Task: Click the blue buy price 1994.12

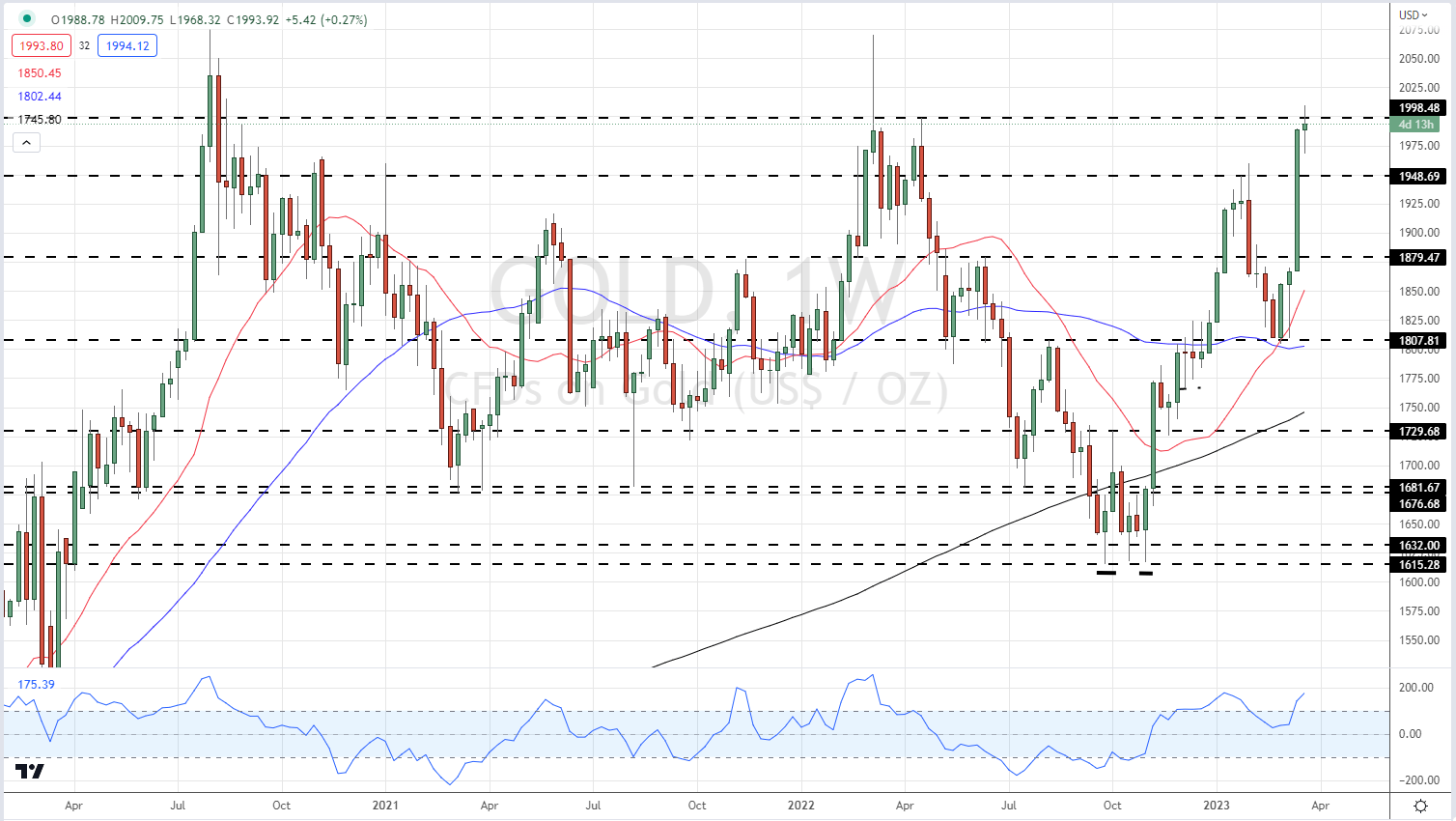Action: coord(127,45)
